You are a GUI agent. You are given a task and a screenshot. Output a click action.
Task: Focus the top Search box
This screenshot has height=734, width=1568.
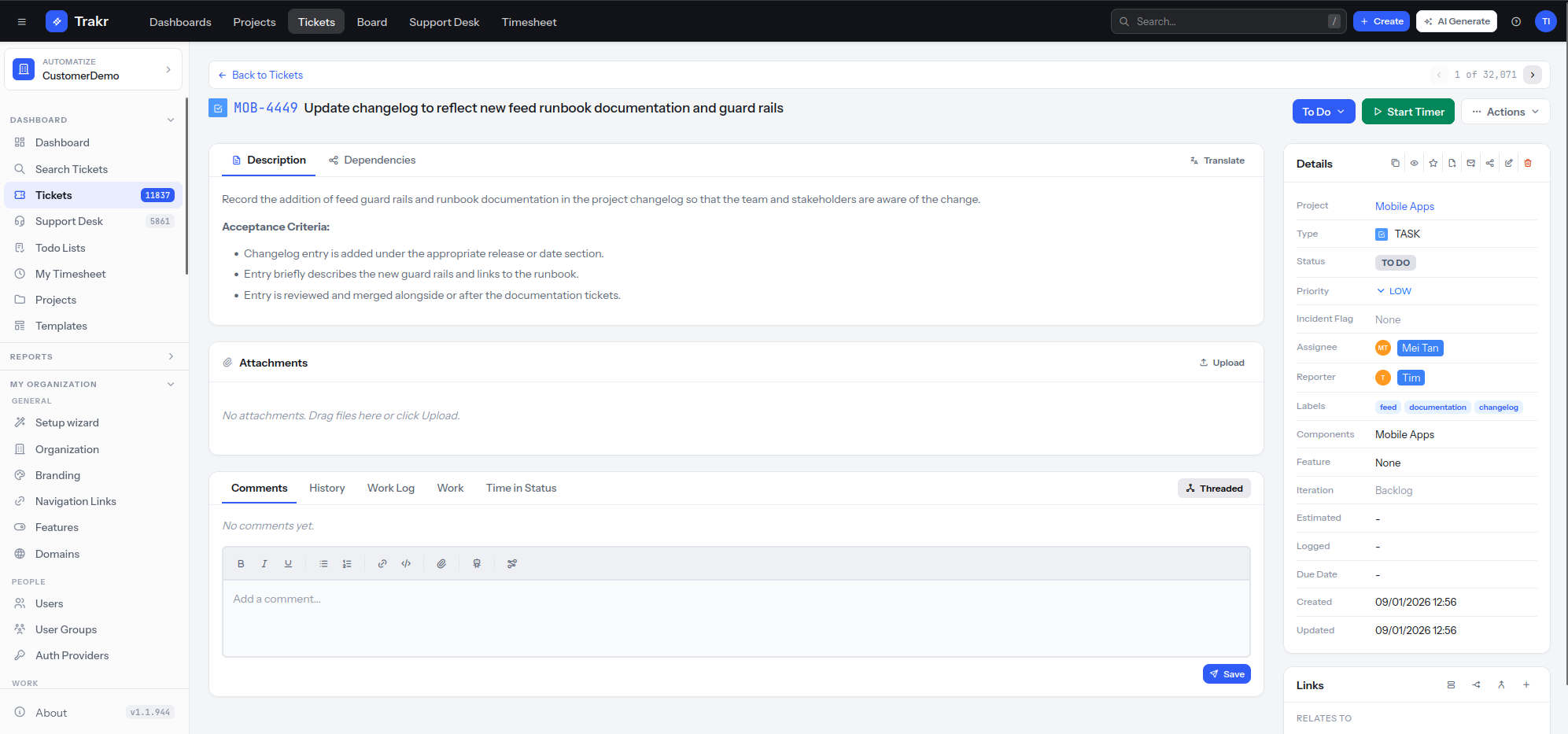(x=1228, y=21)
